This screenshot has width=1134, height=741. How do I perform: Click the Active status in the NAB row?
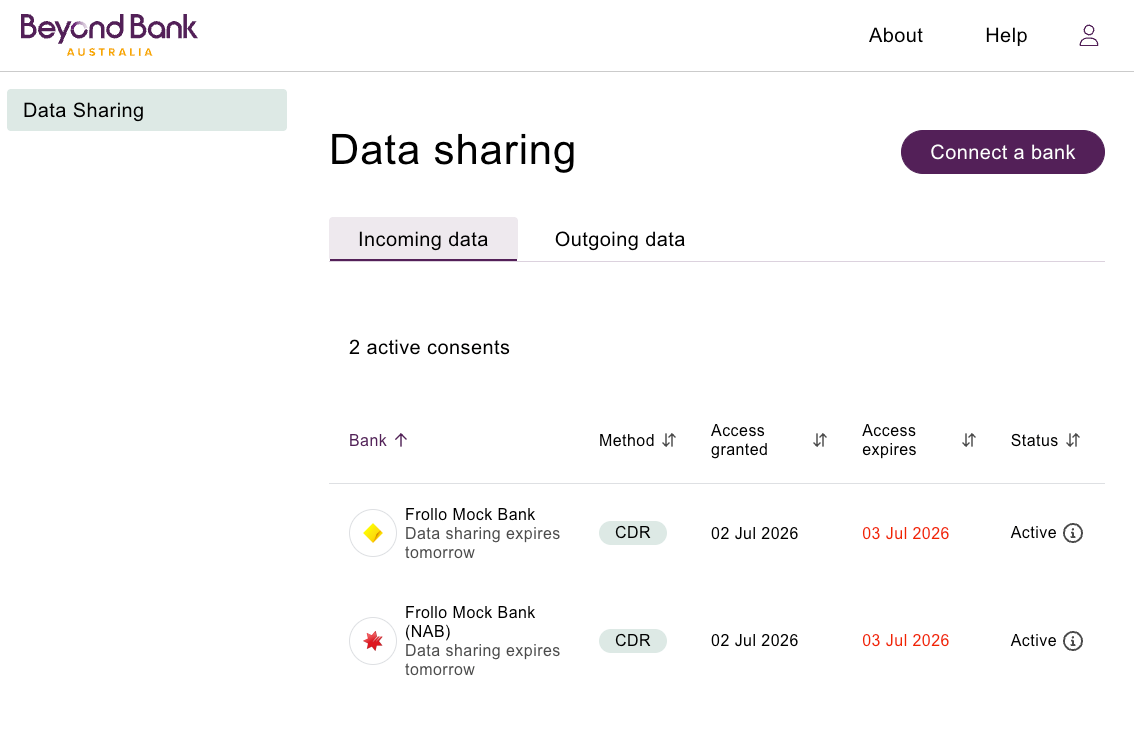point(1033,641)
